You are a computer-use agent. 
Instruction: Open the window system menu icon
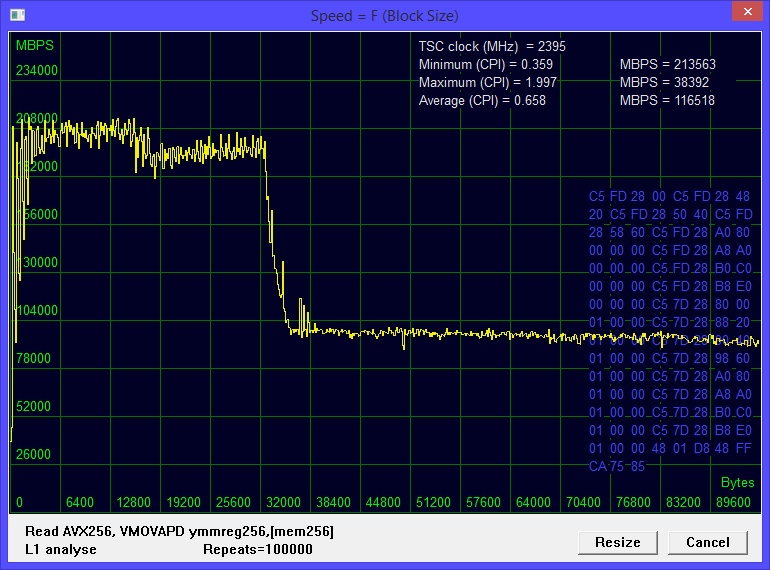tap(17, 15)
